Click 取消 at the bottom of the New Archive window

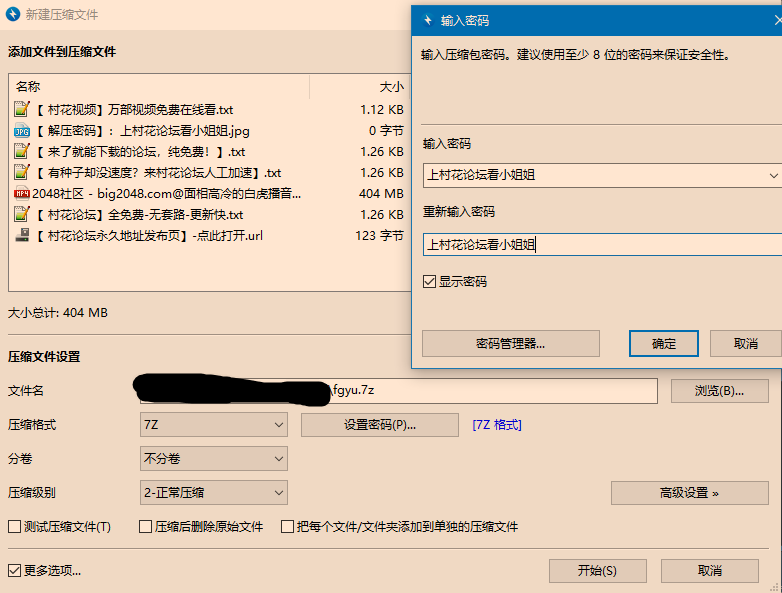(710, 571)
